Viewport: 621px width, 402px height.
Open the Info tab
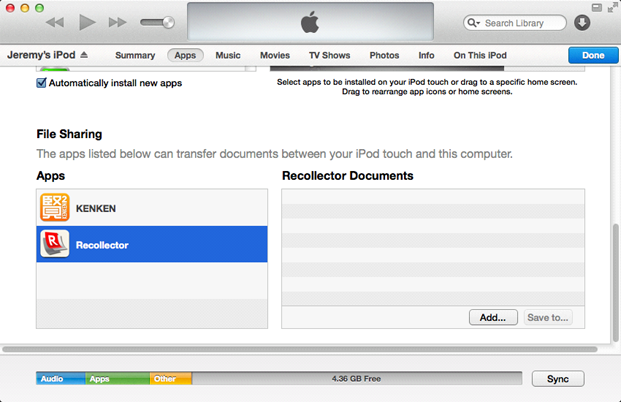pyautogui.click(x=426, y=55)
